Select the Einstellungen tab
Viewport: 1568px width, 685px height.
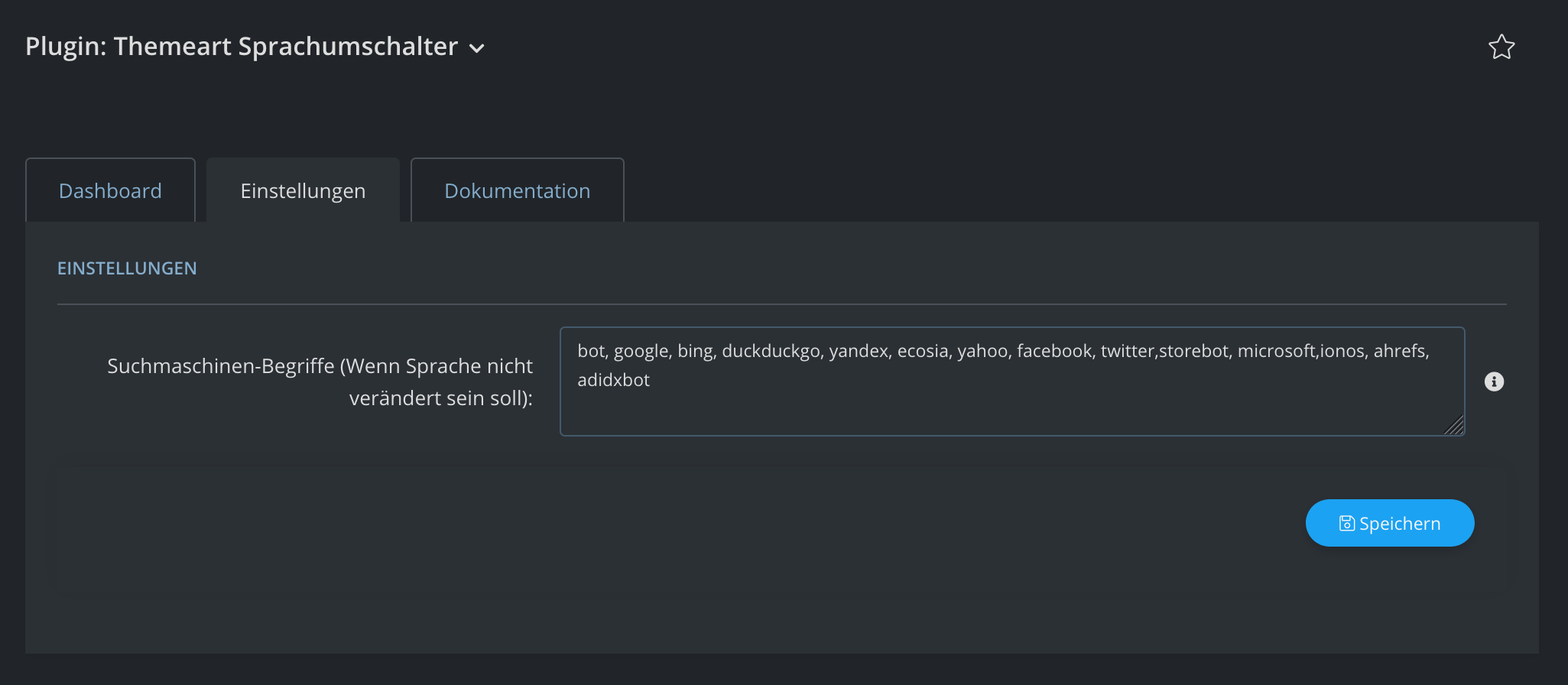[303, 190]
